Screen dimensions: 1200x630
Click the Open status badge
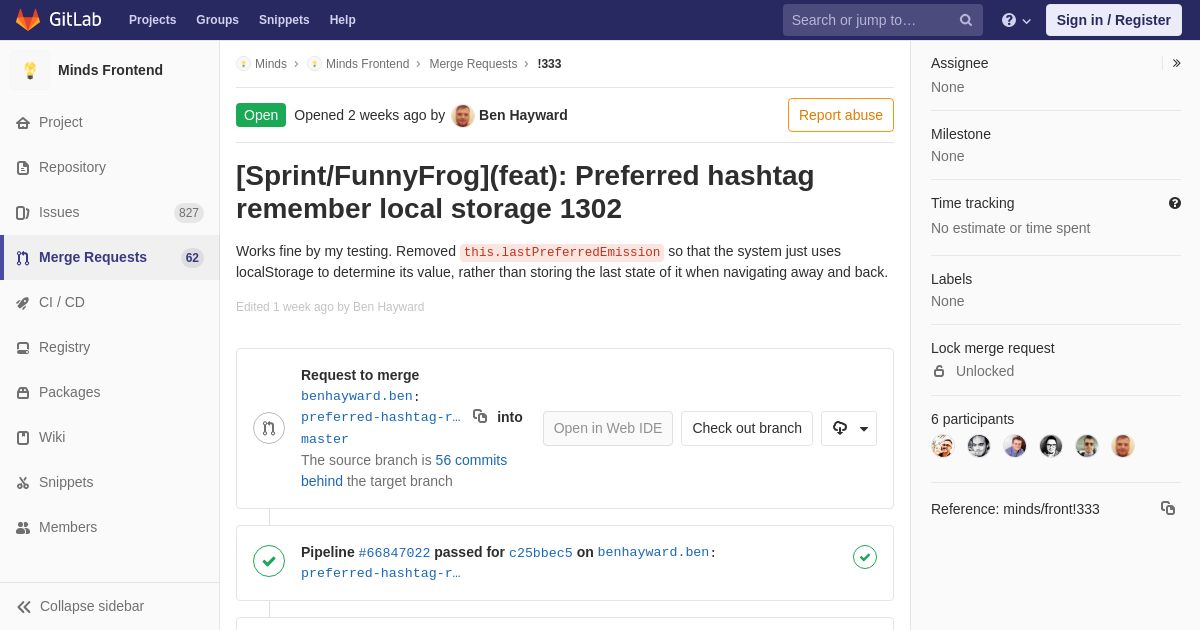click(x=261, y=115)
